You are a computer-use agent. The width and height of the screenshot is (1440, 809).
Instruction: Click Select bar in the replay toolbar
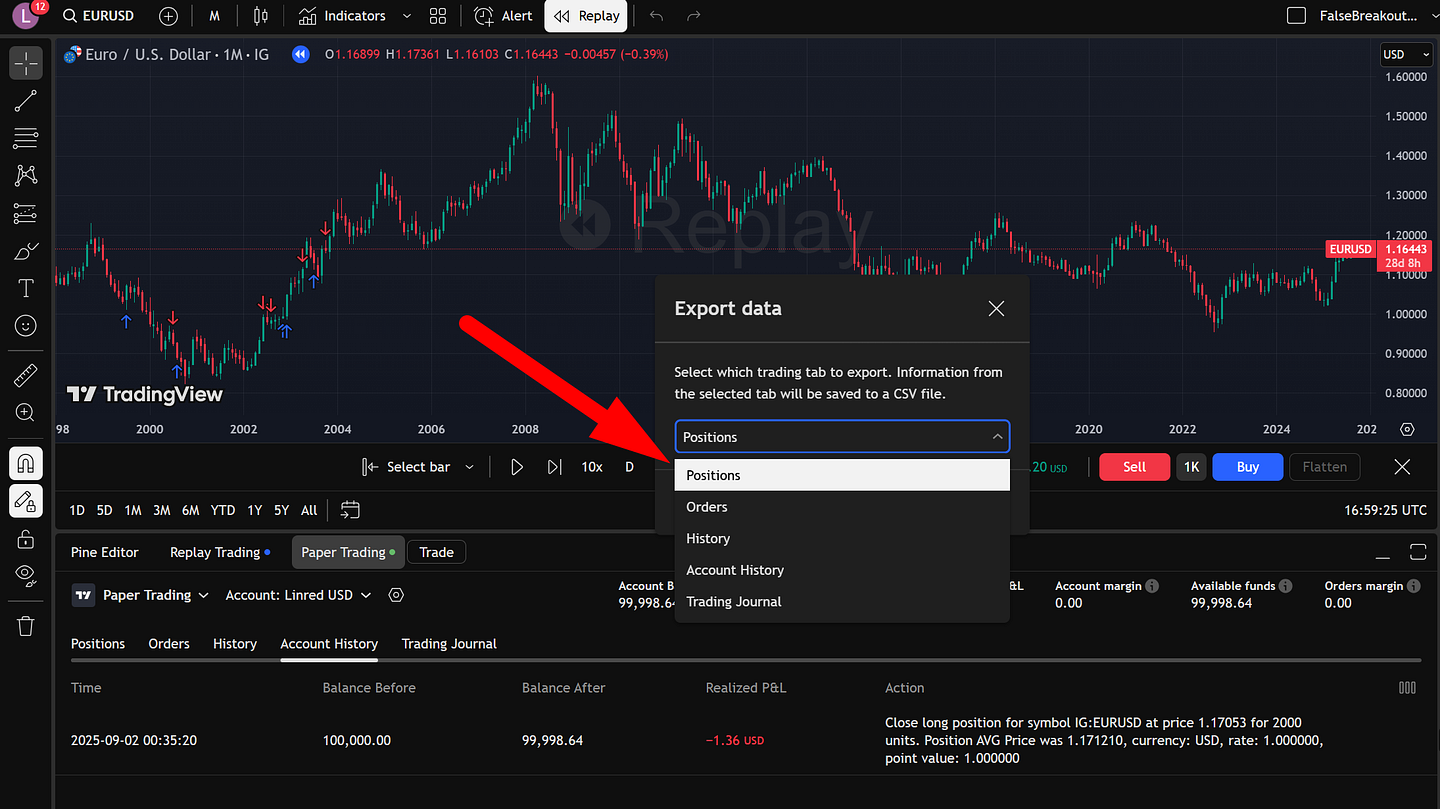406,467
